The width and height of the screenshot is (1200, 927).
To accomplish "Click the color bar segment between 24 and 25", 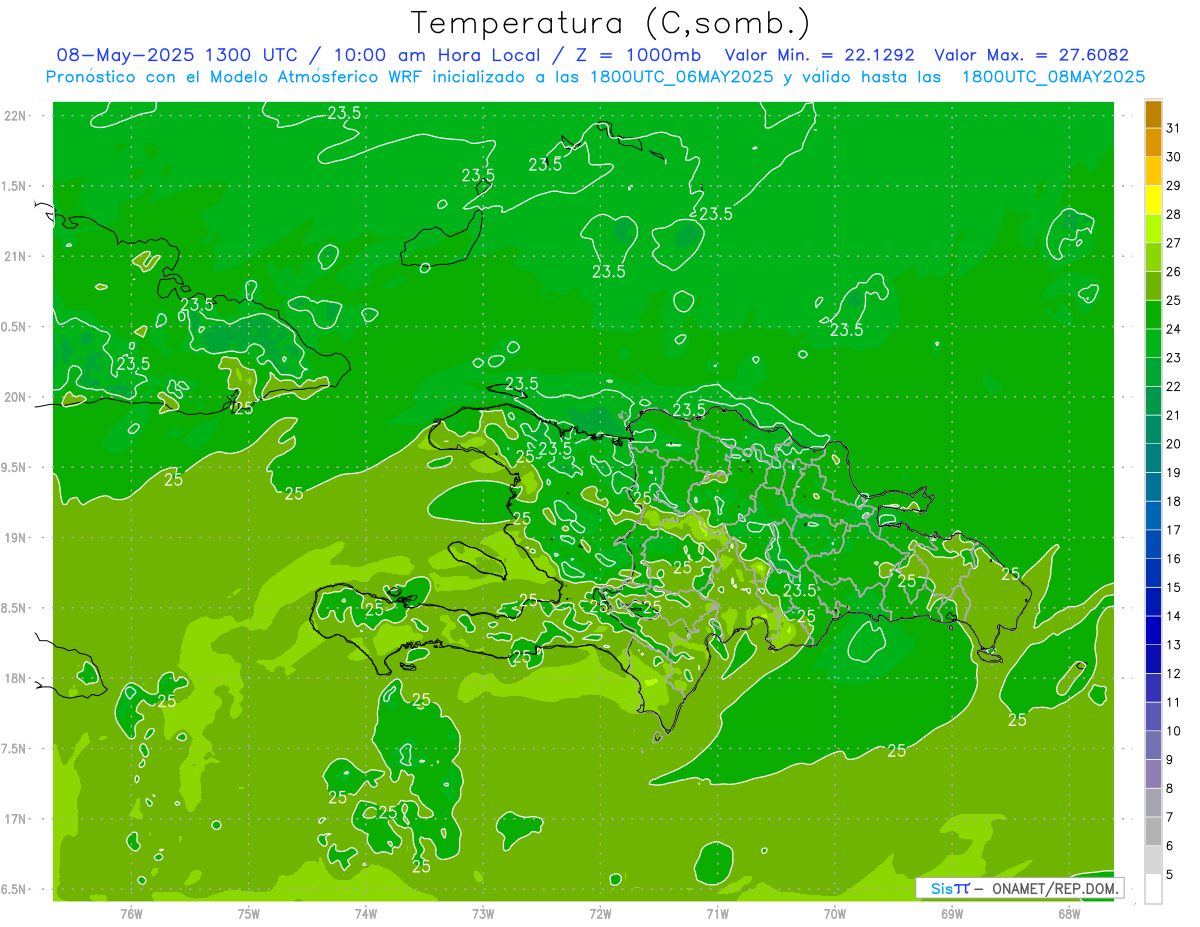I will (1153, 314).
